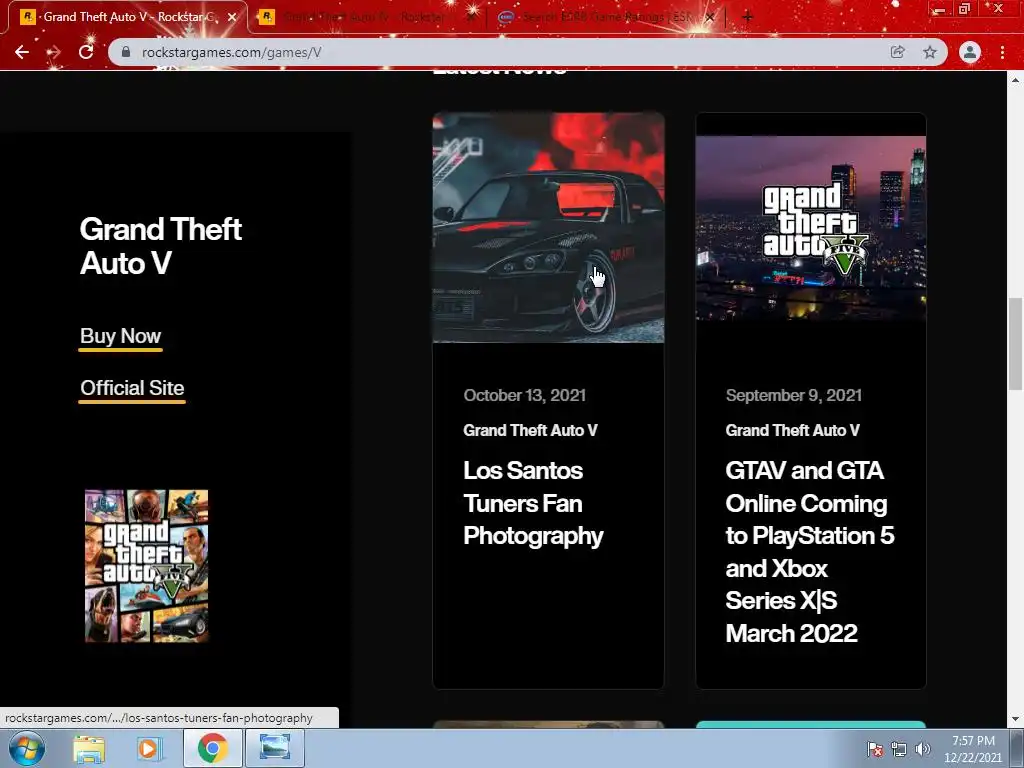Open the Action Center flag tray icon
Image resolution: width=1024 pixels, height=768 pixels.
click(x=874, y=749)
